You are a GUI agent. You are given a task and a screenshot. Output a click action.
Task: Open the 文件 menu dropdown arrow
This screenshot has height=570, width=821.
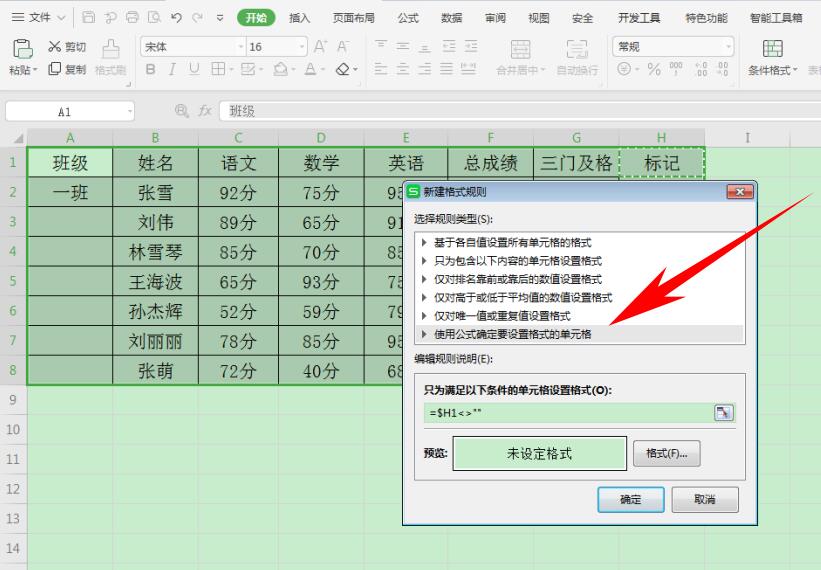pyautogui.click(x=61, y=18)
